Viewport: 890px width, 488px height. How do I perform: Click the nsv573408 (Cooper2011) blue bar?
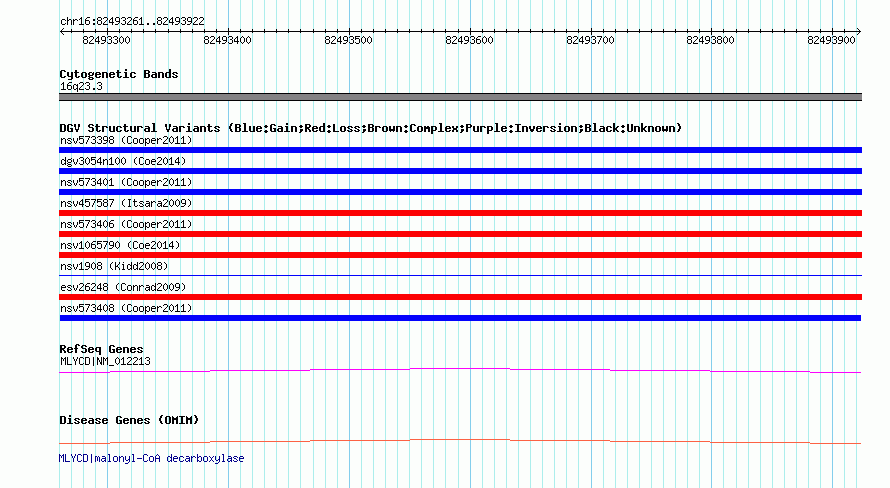(x=460, y=318)
